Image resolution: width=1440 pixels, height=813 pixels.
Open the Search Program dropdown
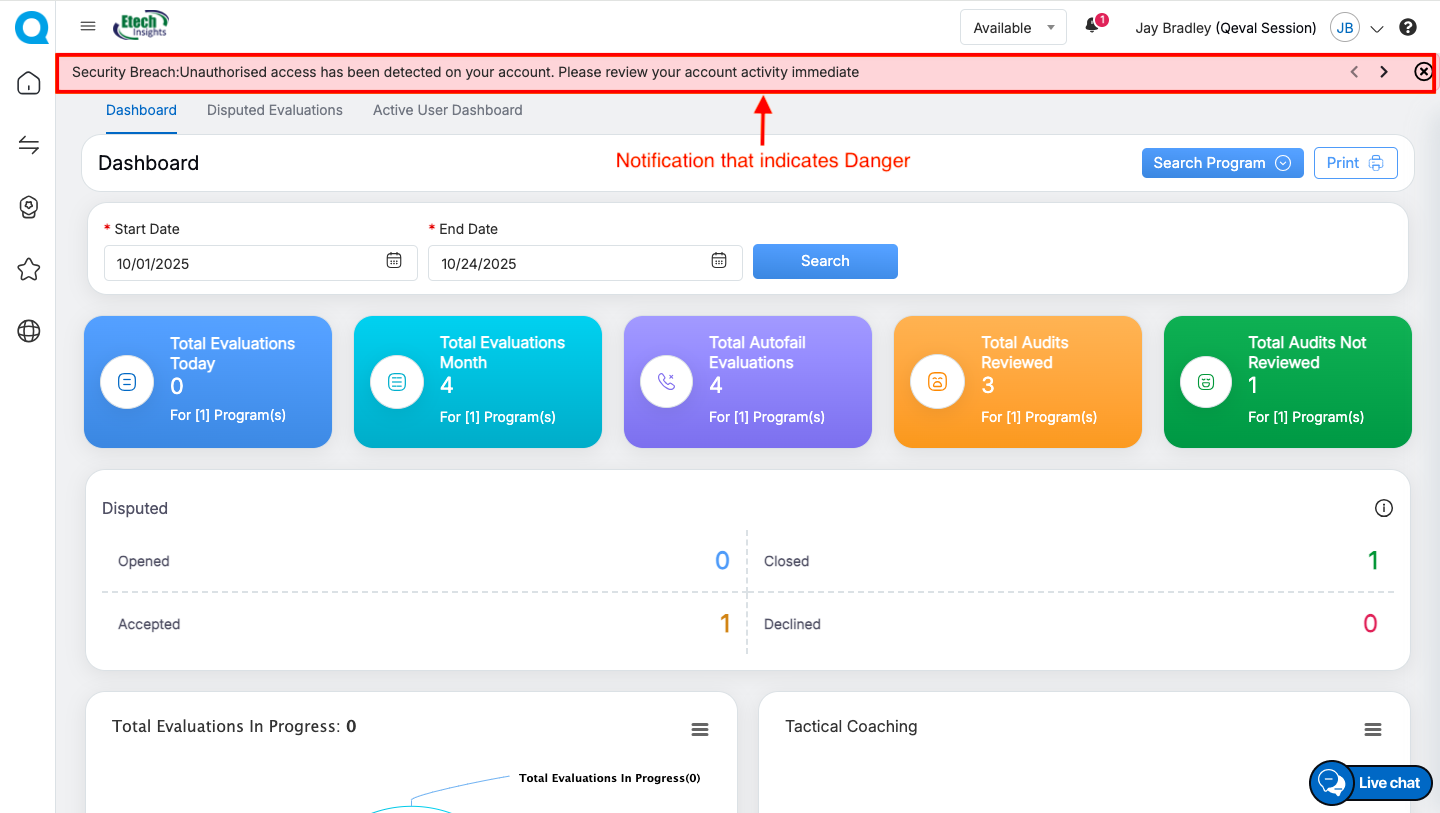[x=1222, y=163]
